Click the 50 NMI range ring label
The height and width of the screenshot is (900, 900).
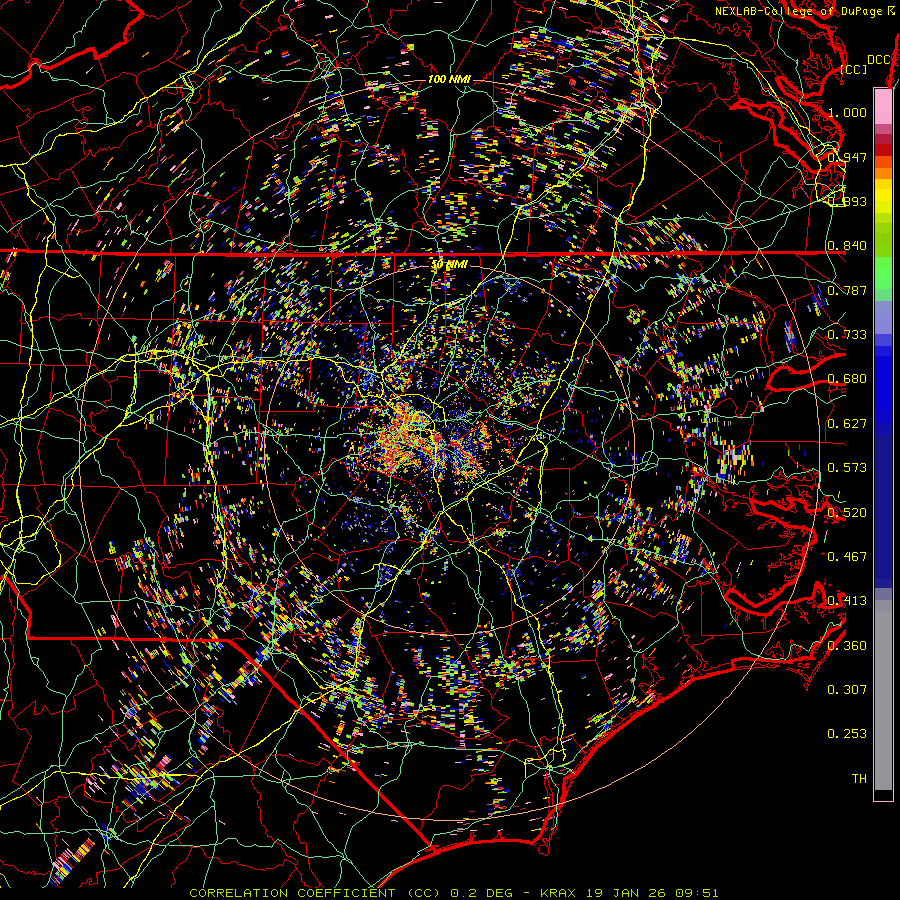tap(449, 264)
